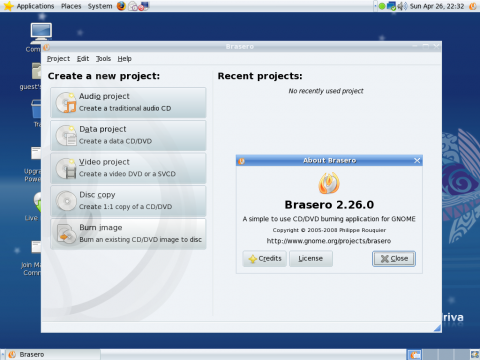
Task: Click the About Brasero title bar icon
Action: coord(241,161)
